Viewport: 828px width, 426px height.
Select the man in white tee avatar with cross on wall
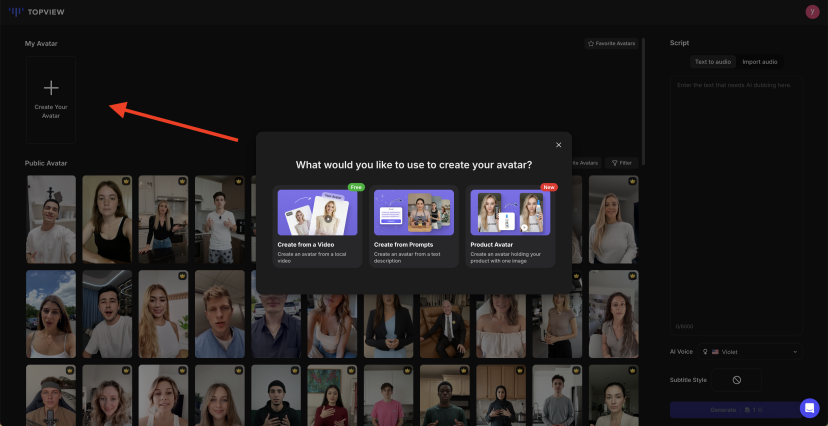[51, 219]
